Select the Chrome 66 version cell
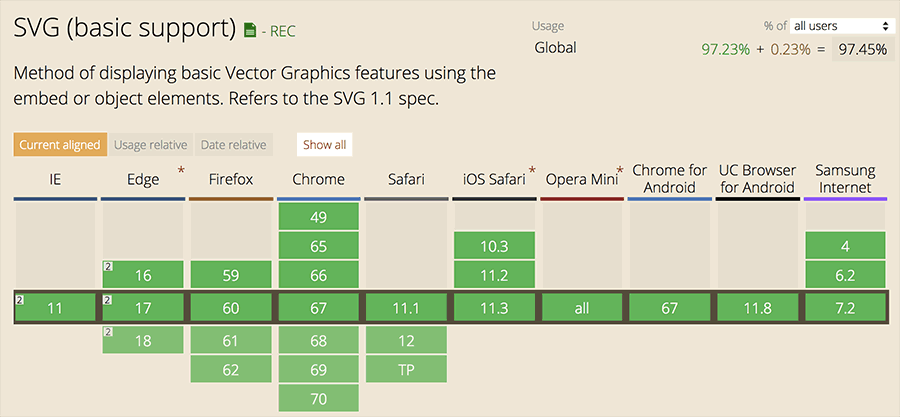900x417 pixels. point(319,275)
